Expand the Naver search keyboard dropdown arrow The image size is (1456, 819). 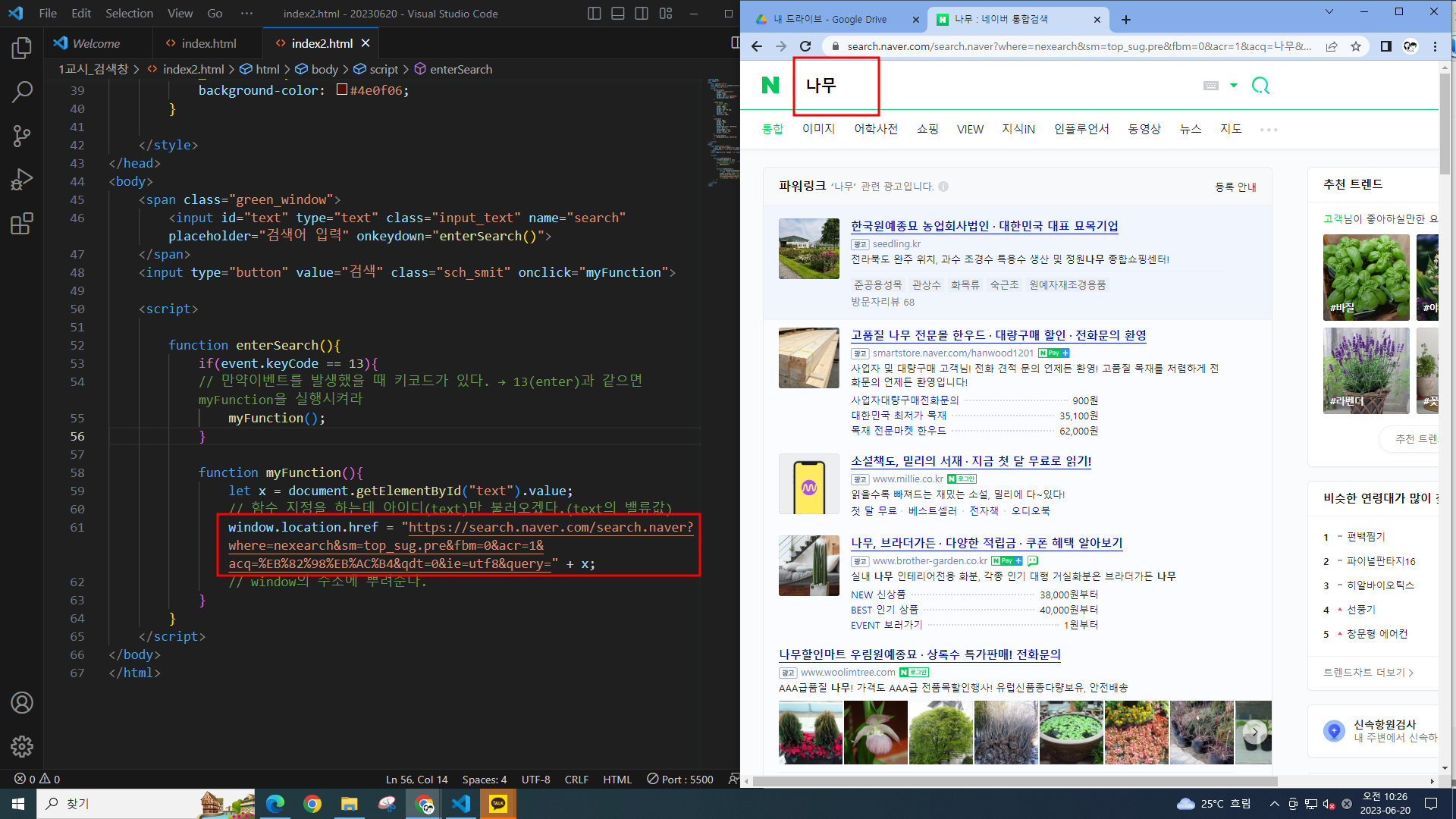(x=1234, y=86)
